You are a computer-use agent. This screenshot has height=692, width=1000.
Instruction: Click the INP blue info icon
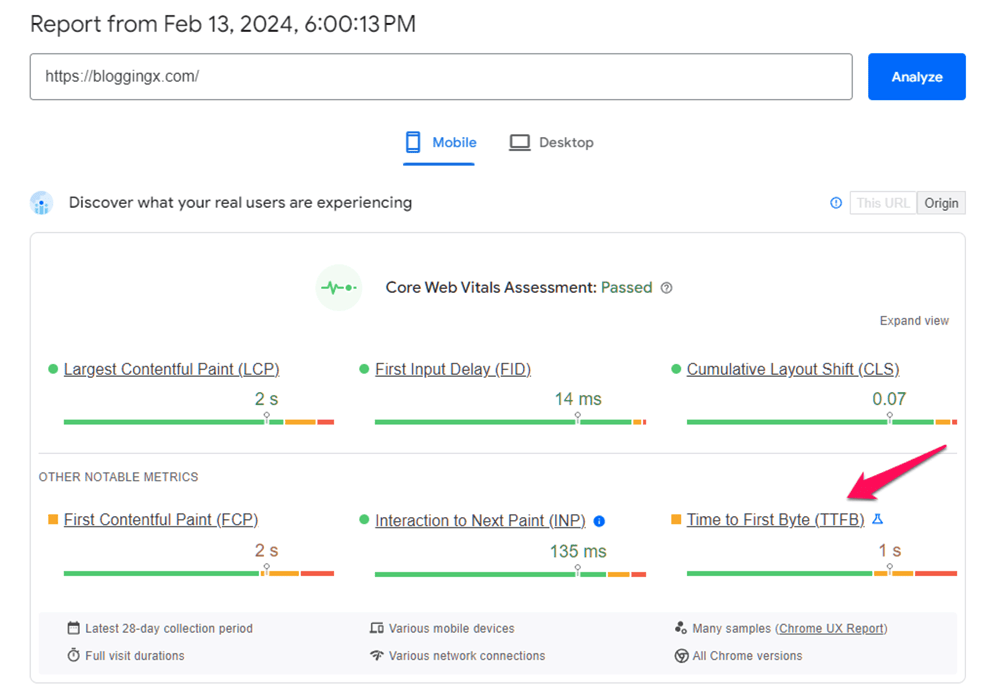tap(599, 521)
